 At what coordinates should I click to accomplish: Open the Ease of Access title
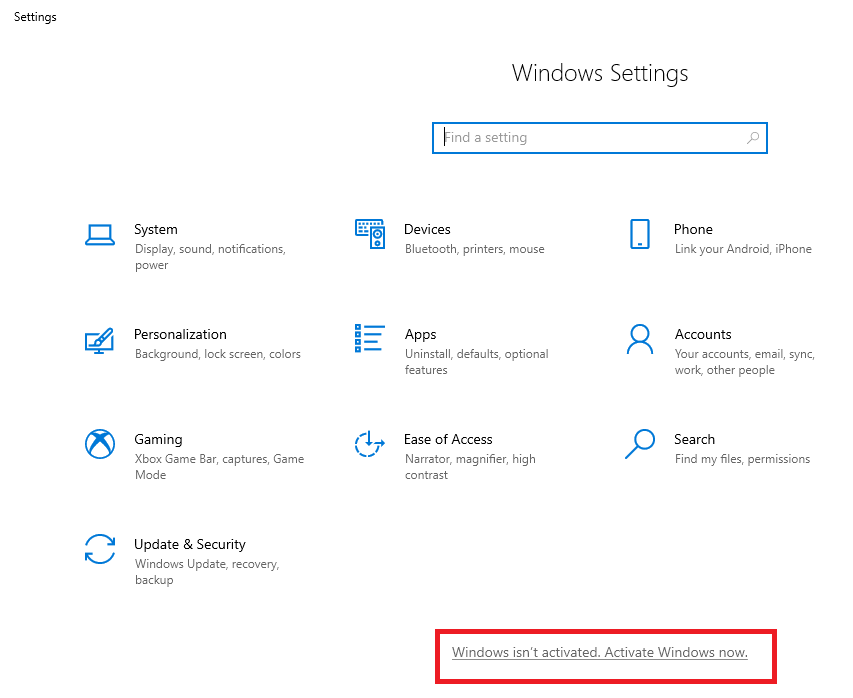click(448, 439)
